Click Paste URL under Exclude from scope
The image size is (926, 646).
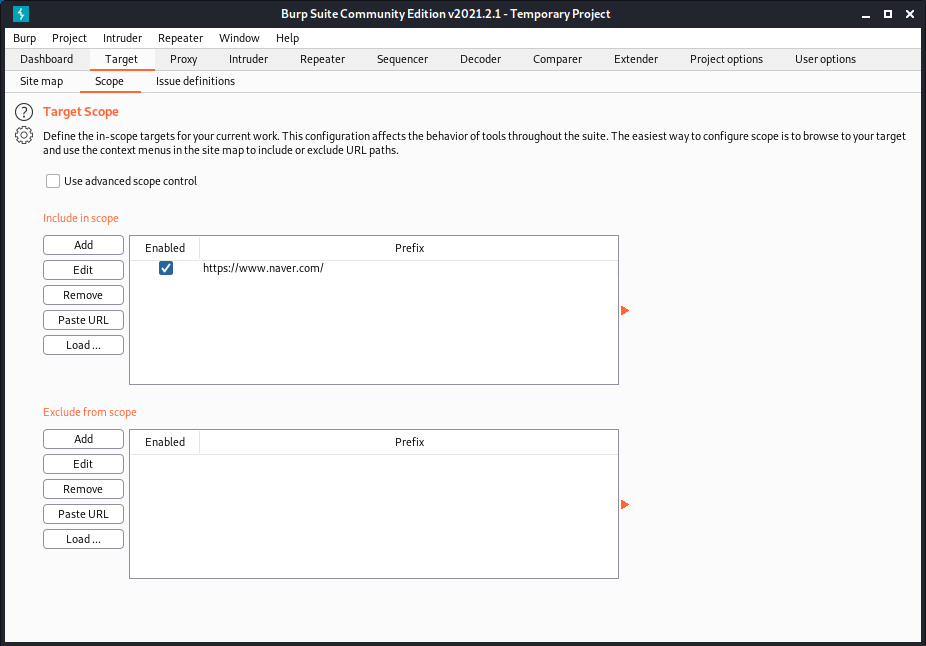pos(83,514)
